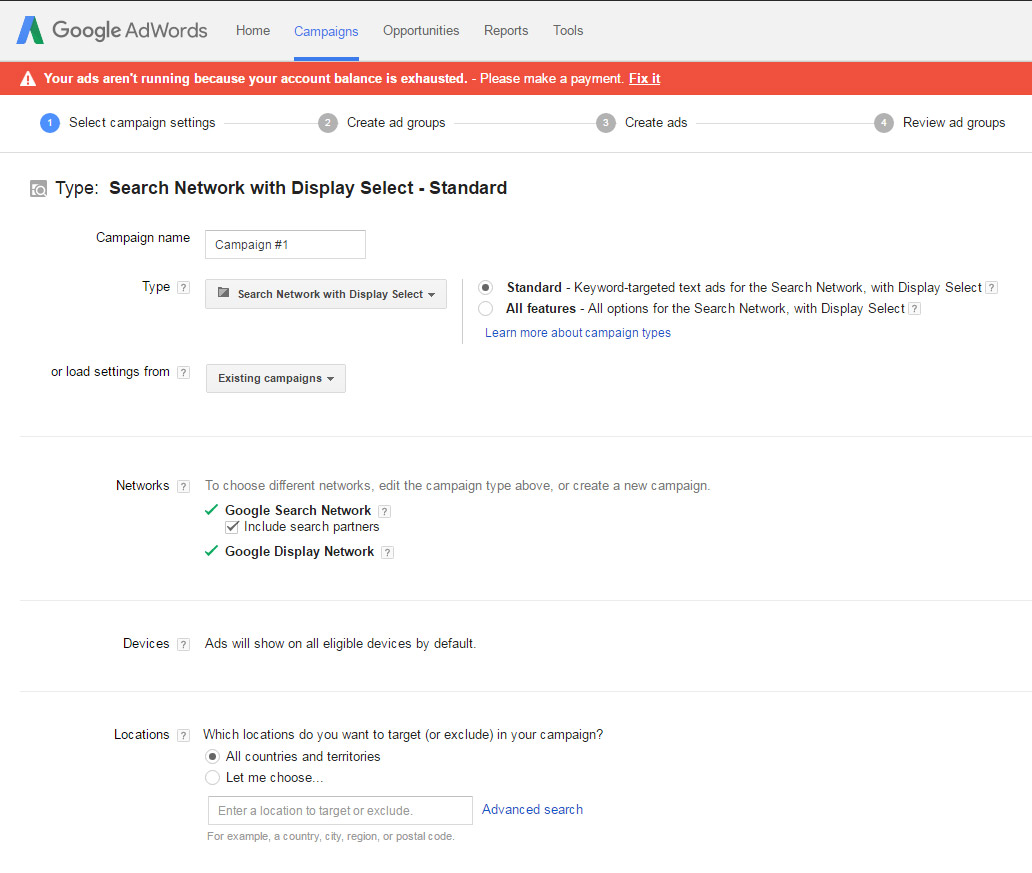Open the Opportunities tab
This screenshot has height=873, width=1032.
click(421, 30)
